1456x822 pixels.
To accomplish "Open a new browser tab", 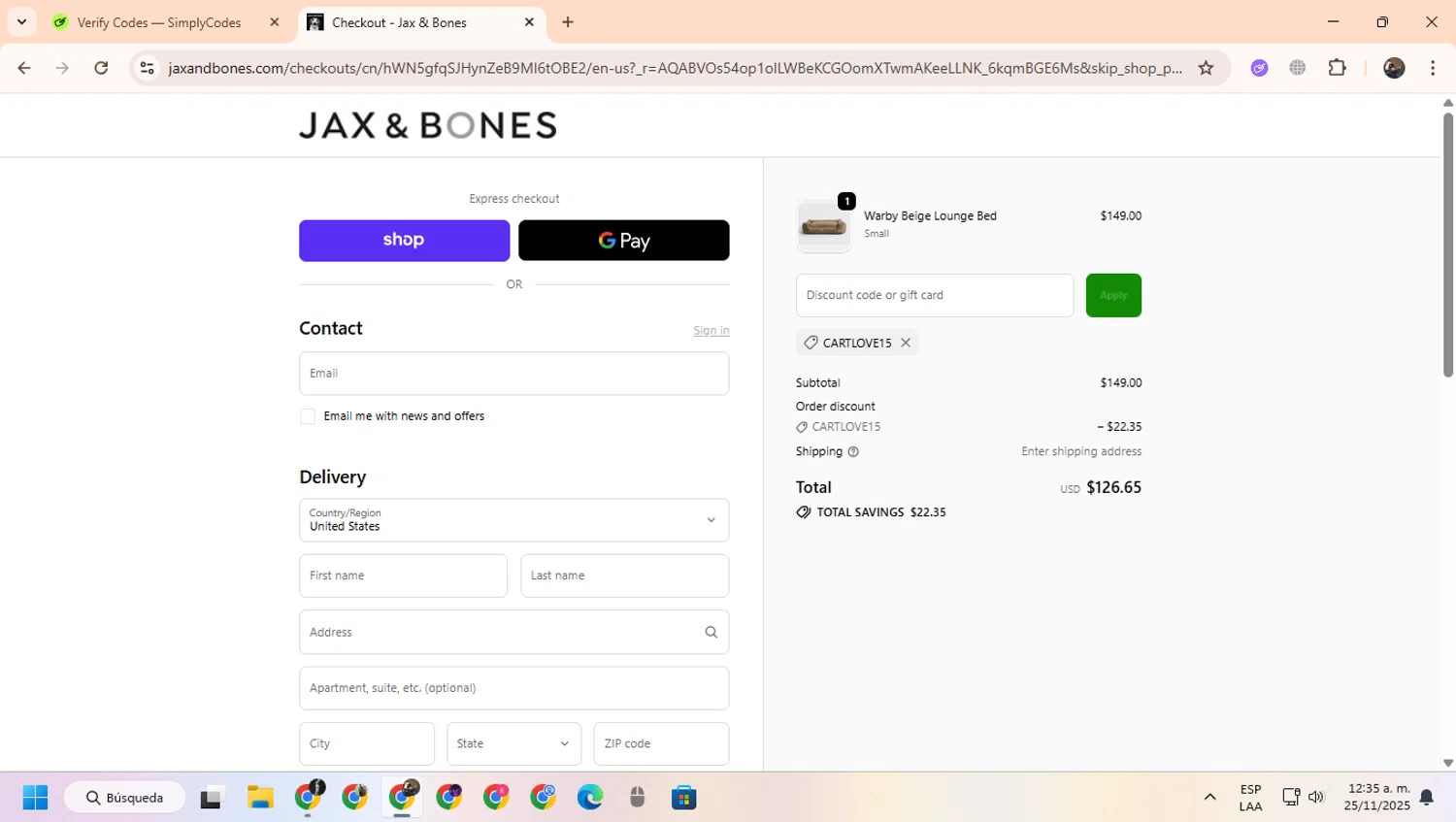I will (568, 22).
